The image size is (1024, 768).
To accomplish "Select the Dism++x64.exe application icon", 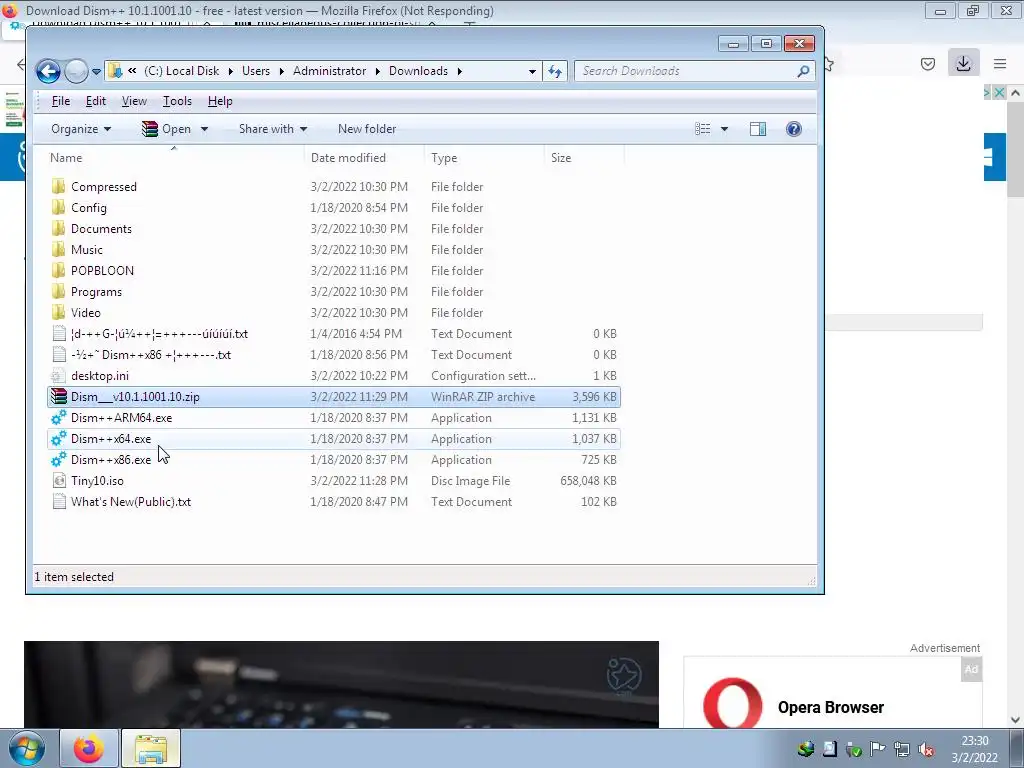I will (59, 439).
